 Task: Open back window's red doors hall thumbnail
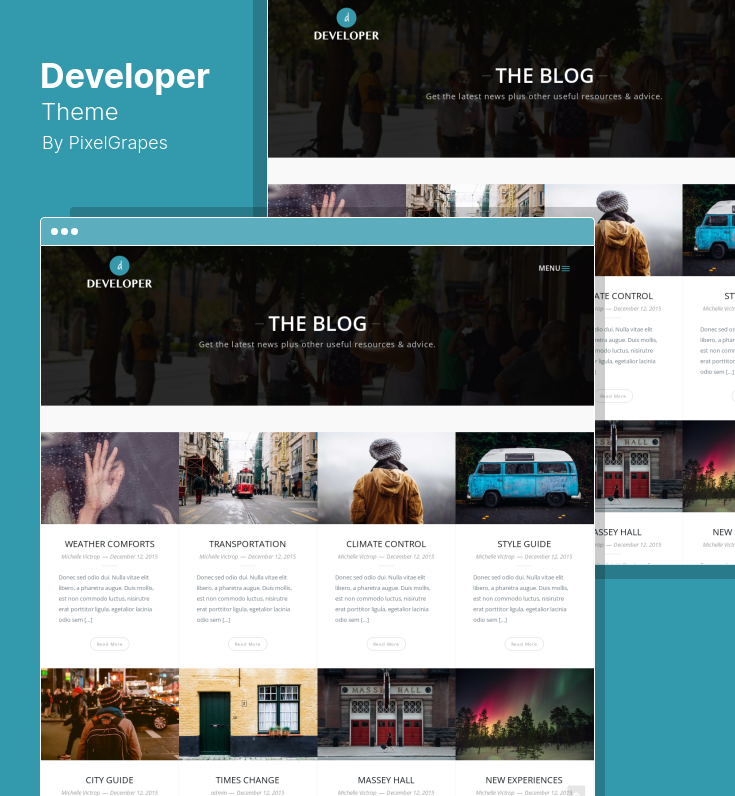coord(638,466)
